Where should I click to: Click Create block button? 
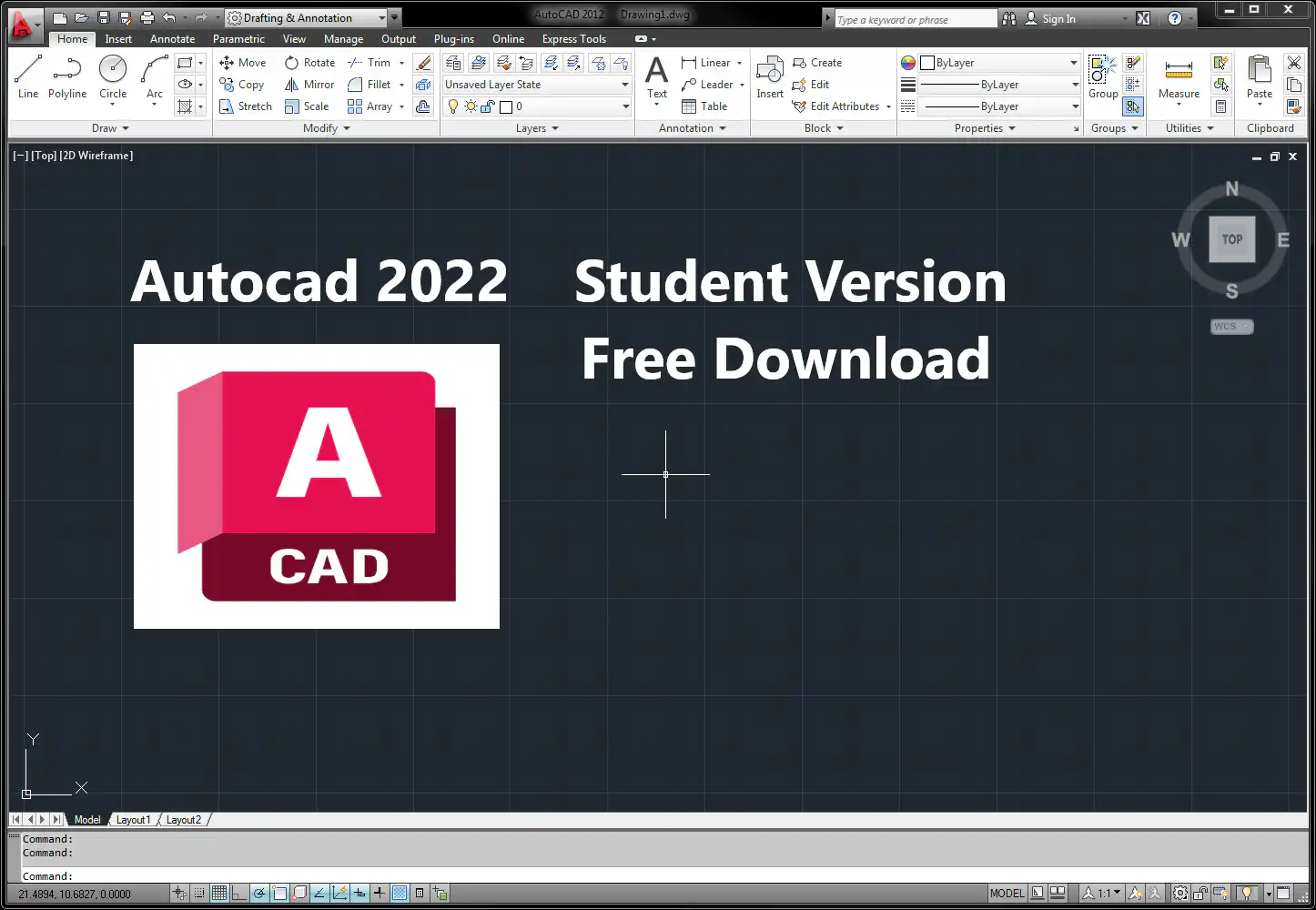(x=817, y=63)
